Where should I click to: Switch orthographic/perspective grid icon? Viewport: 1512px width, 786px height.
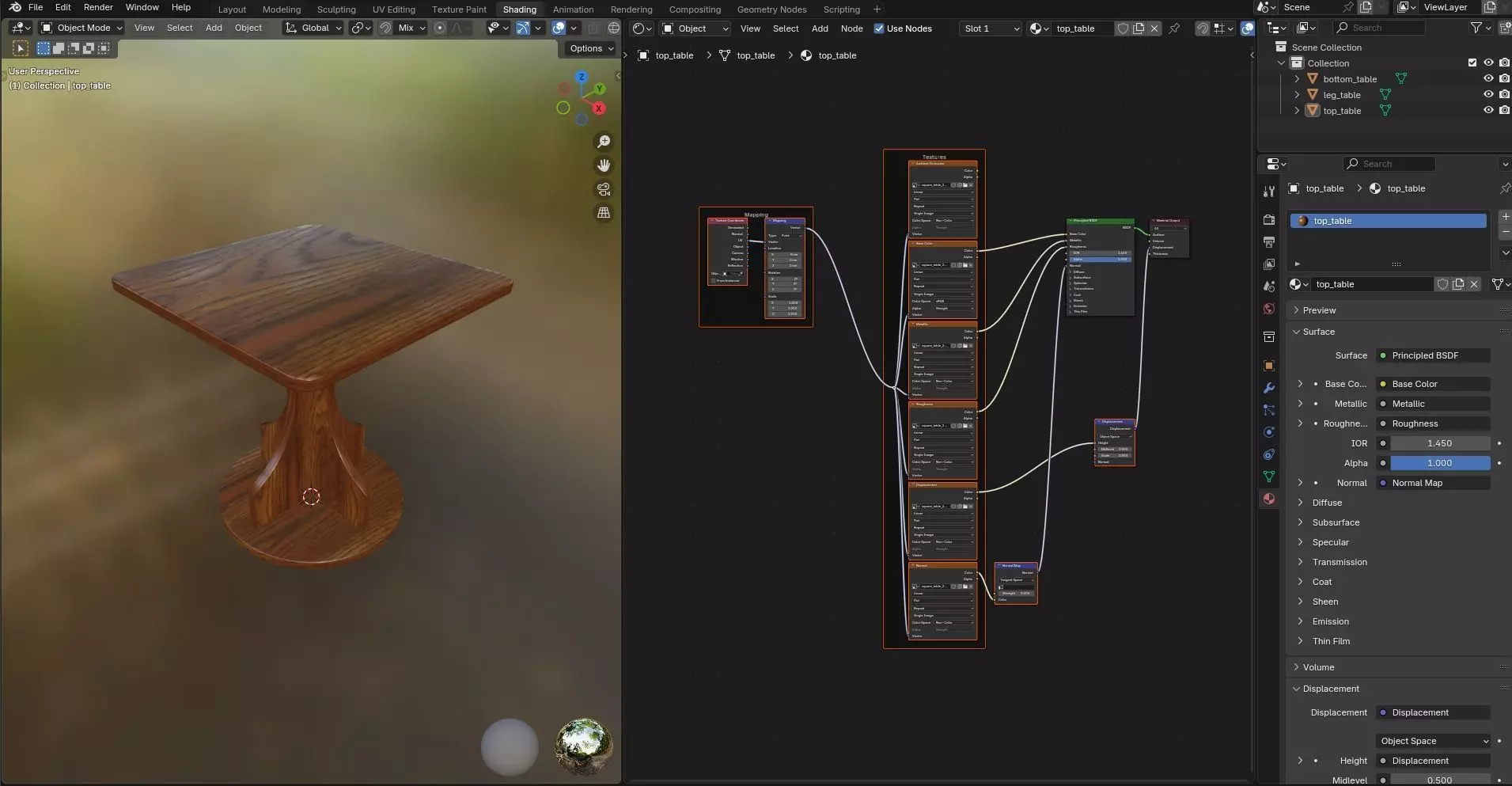[x=604, y=213]
